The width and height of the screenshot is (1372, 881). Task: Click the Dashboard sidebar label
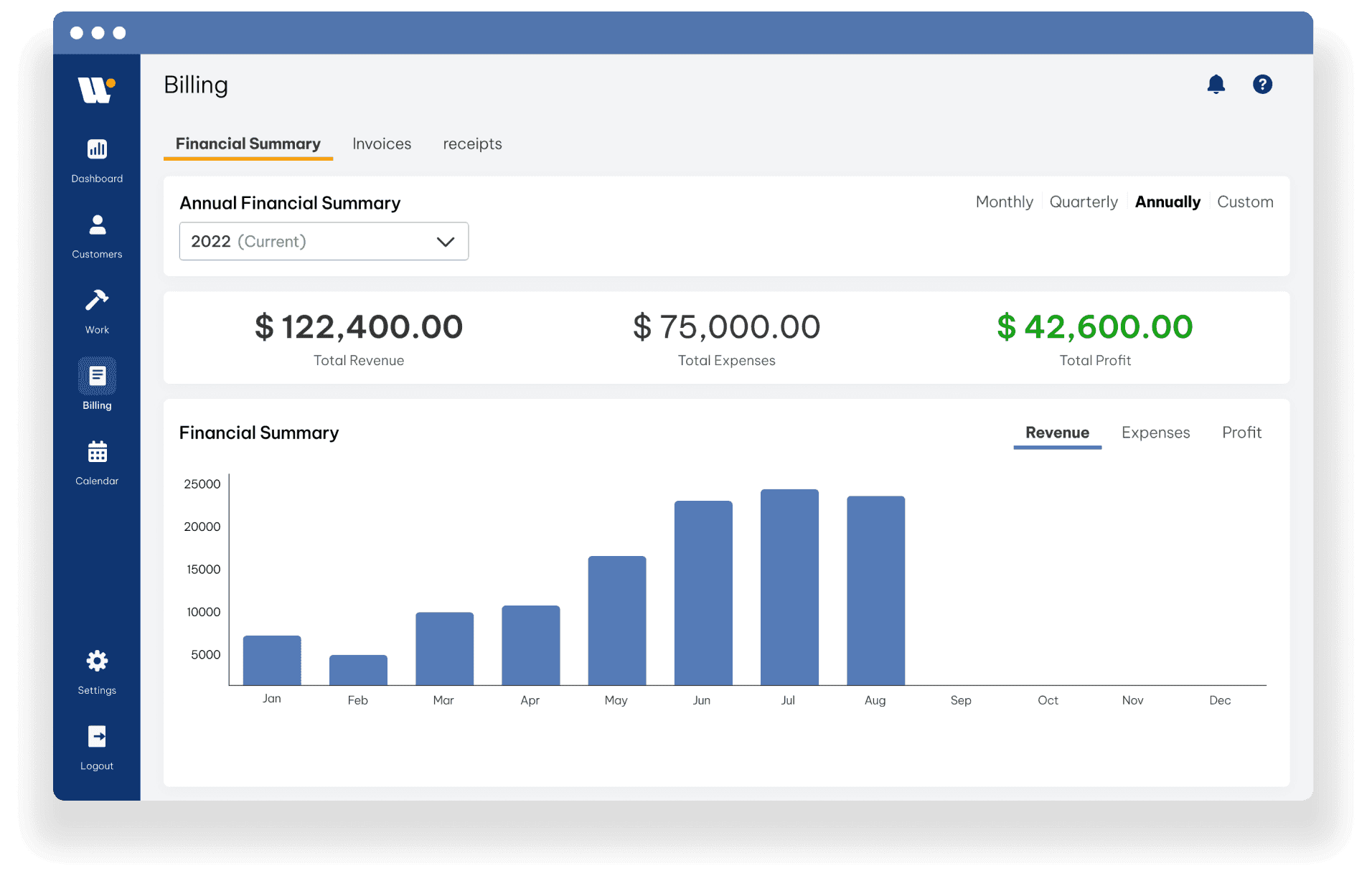[97, 179]
